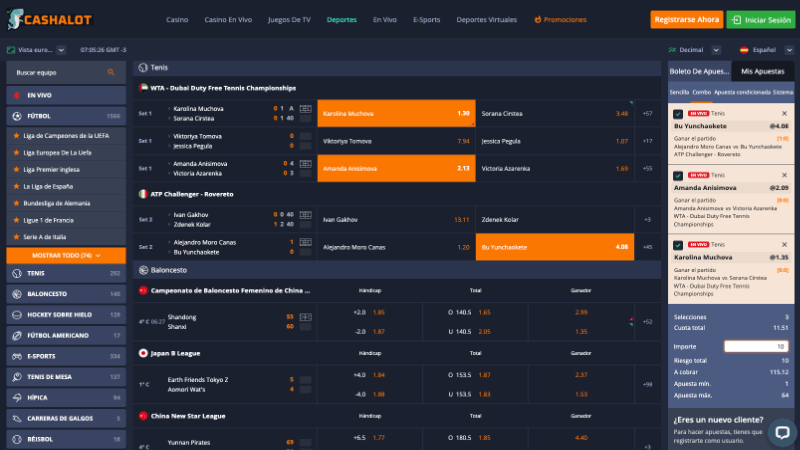The height and width of the screenshot is (450, 800).
Task: Remove Karolina Muchova from bet slip
Action: click(784, 244)
